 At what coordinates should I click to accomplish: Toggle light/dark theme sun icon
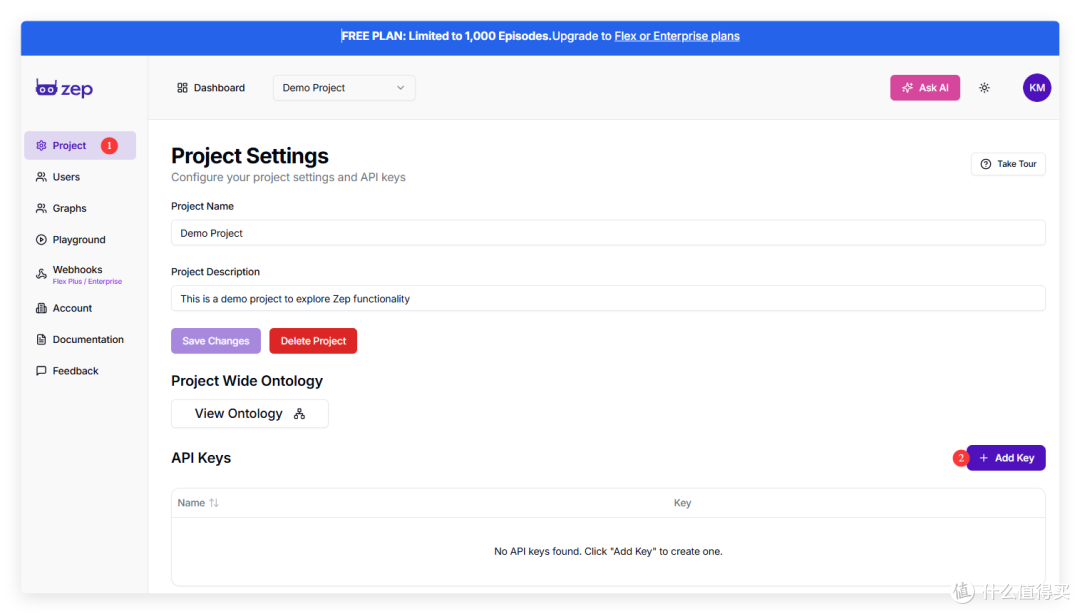(x=984, y=88)
